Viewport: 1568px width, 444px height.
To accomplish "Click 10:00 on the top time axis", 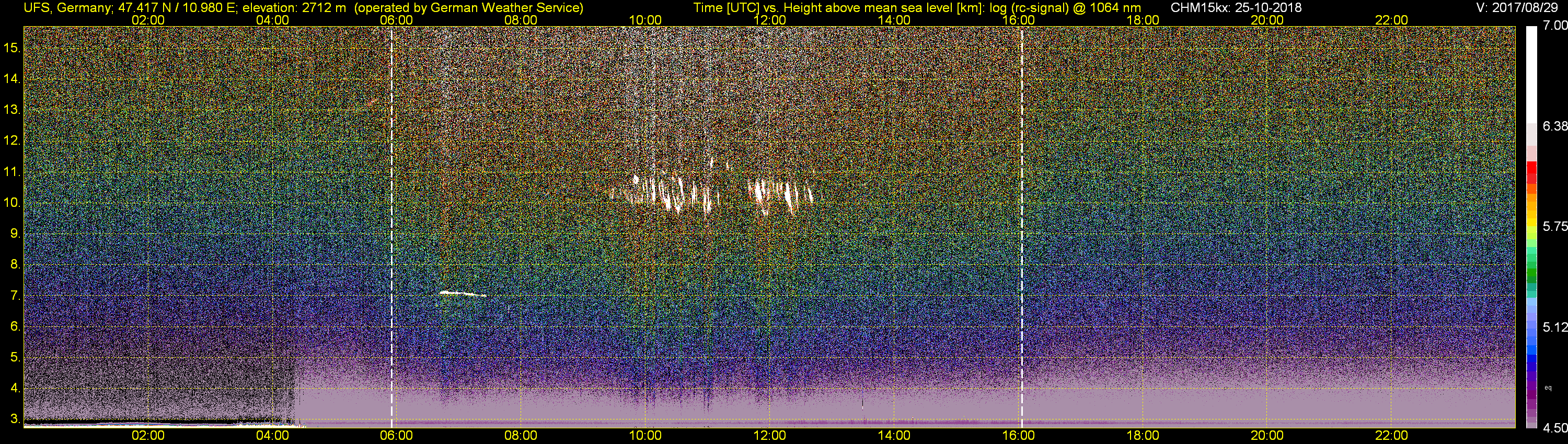I will click(645, 20).
